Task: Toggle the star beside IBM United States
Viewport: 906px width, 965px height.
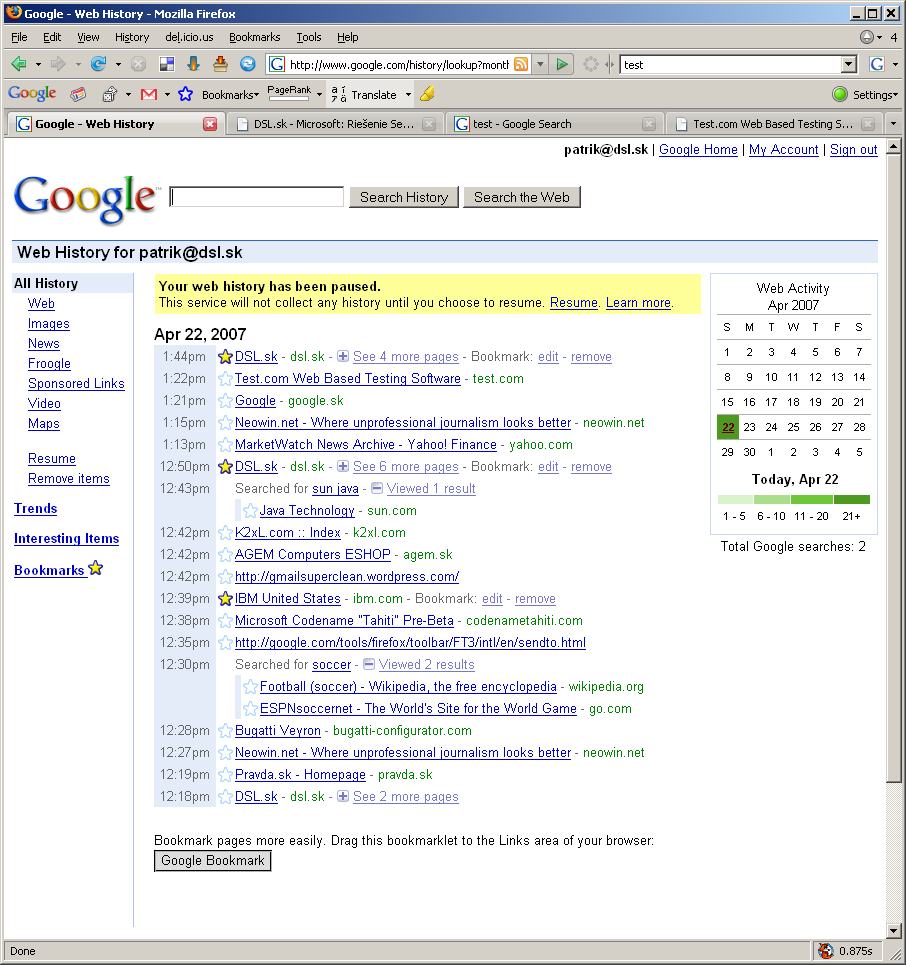Action: [x=225, y=598]
